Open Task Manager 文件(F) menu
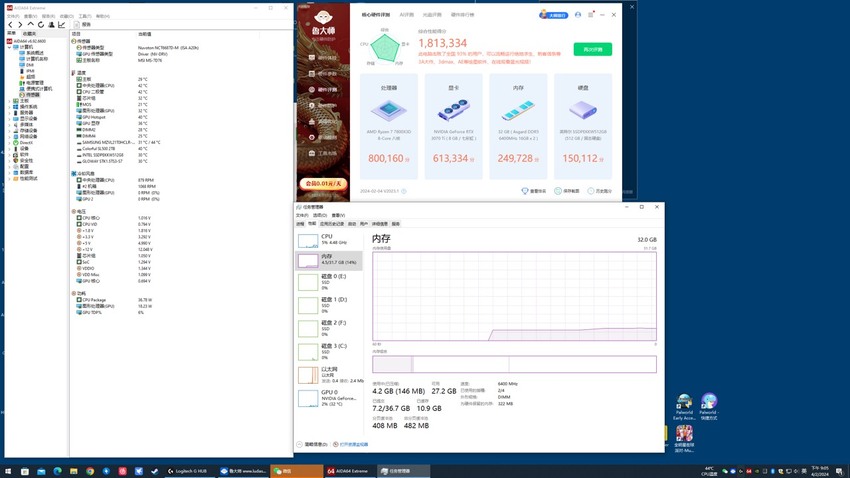 point(302,215)
